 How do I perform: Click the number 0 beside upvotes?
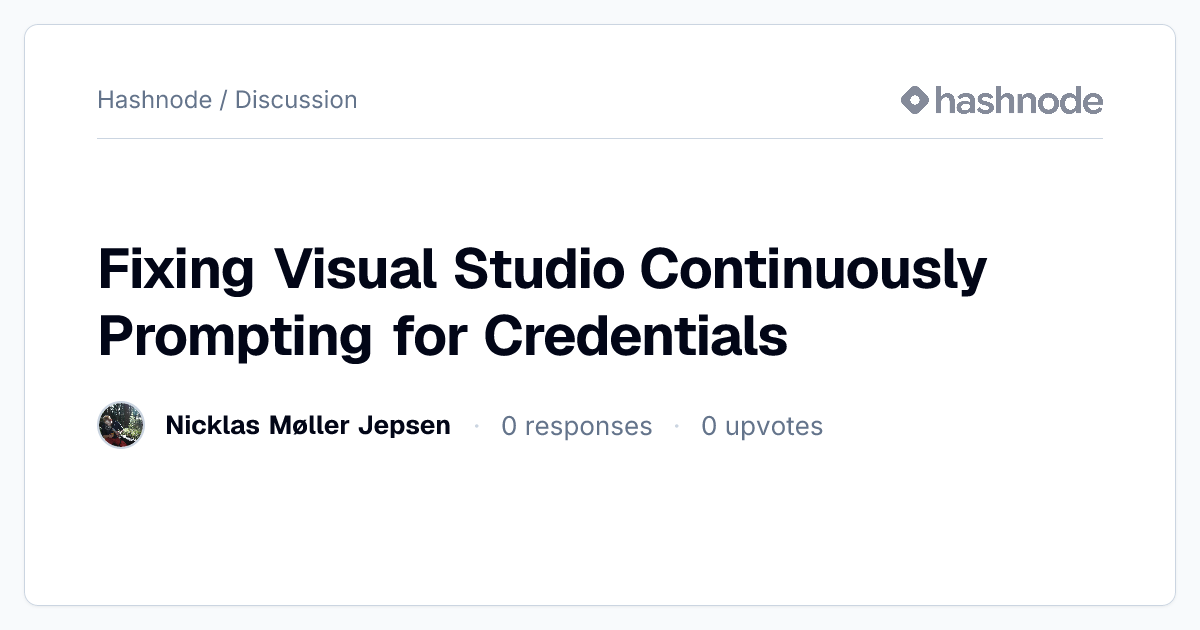(x=709, y=427)
